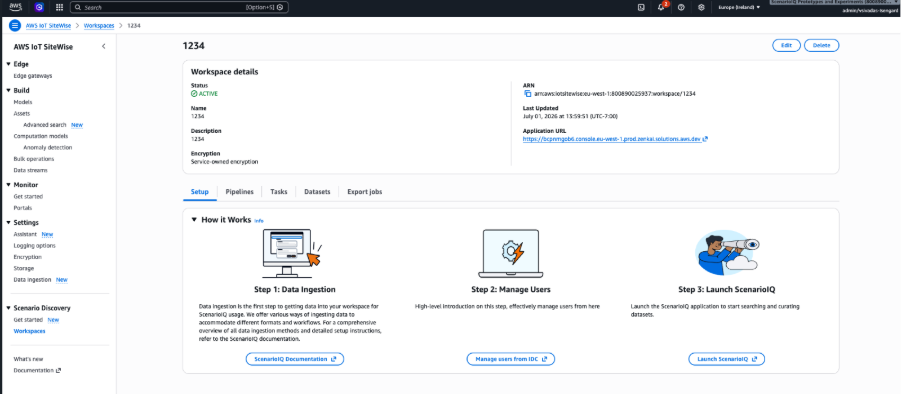Click the Launch ScenarioIQ telescope illustration

point(728,253)
